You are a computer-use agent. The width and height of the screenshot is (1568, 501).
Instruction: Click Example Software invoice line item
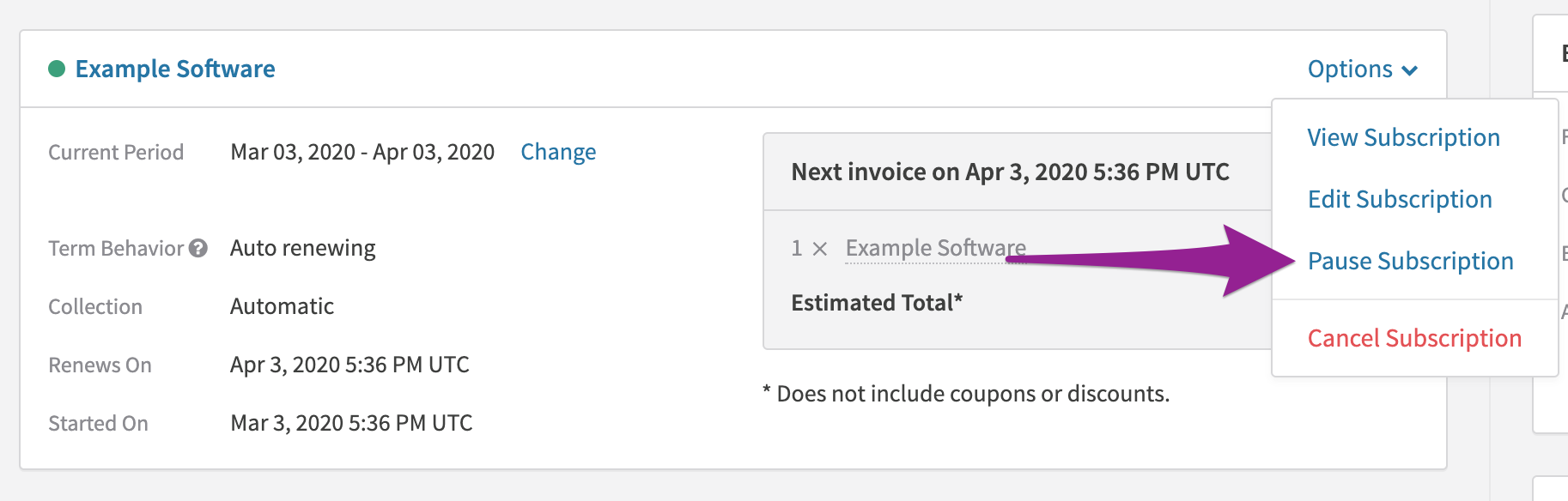click(x=935, y=248)
